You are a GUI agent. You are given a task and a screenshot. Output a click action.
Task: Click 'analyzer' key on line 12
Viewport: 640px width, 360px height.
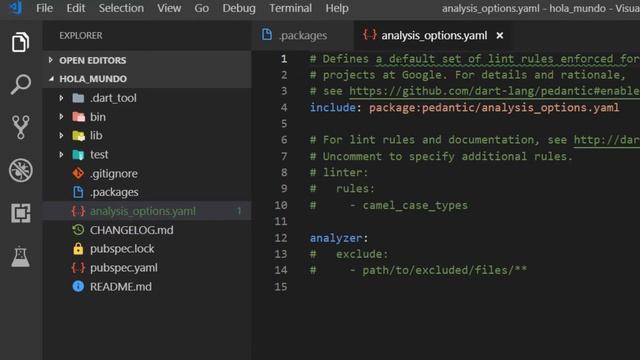click(336, 238)
